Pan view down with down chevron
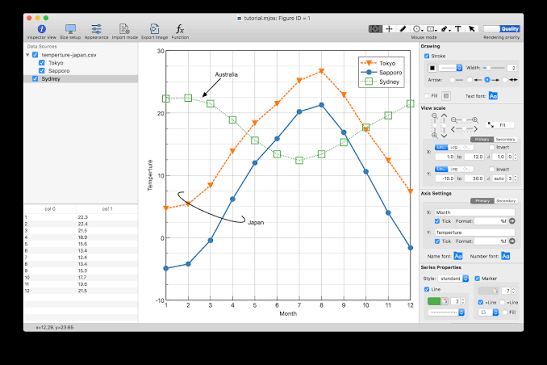Image resolution: width=547 pixels, height=365 pixels. (444, 135)
